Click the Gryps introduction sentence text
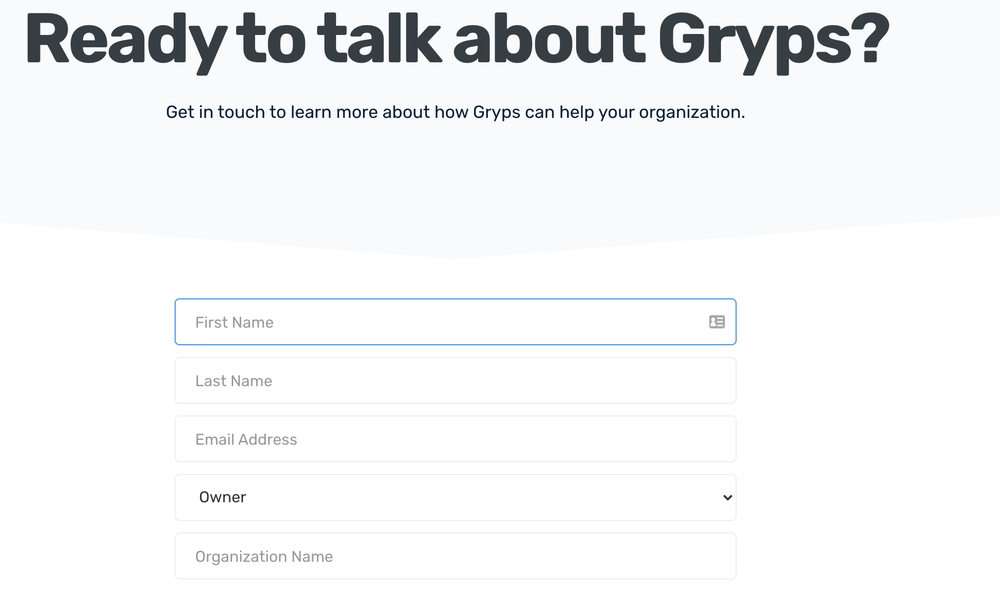Viewport: 1000px width, 589px height. (x=456, y=111)
